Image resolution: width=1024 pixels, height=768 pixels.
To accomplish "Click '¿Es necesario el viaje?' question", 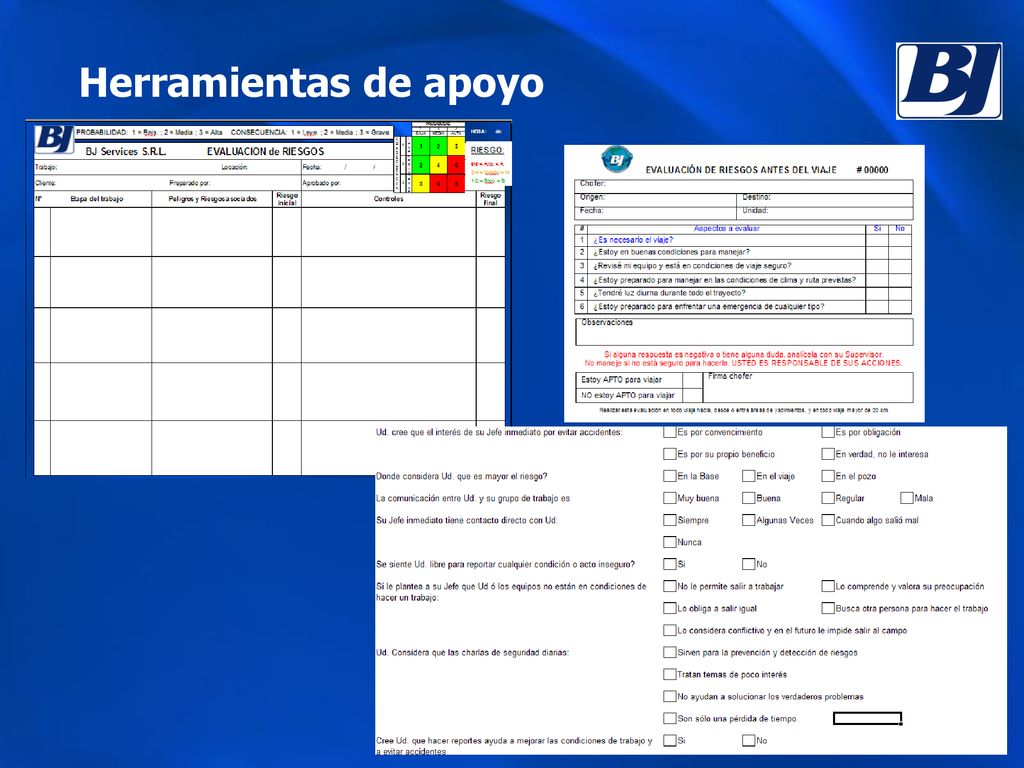I will 633,240.
